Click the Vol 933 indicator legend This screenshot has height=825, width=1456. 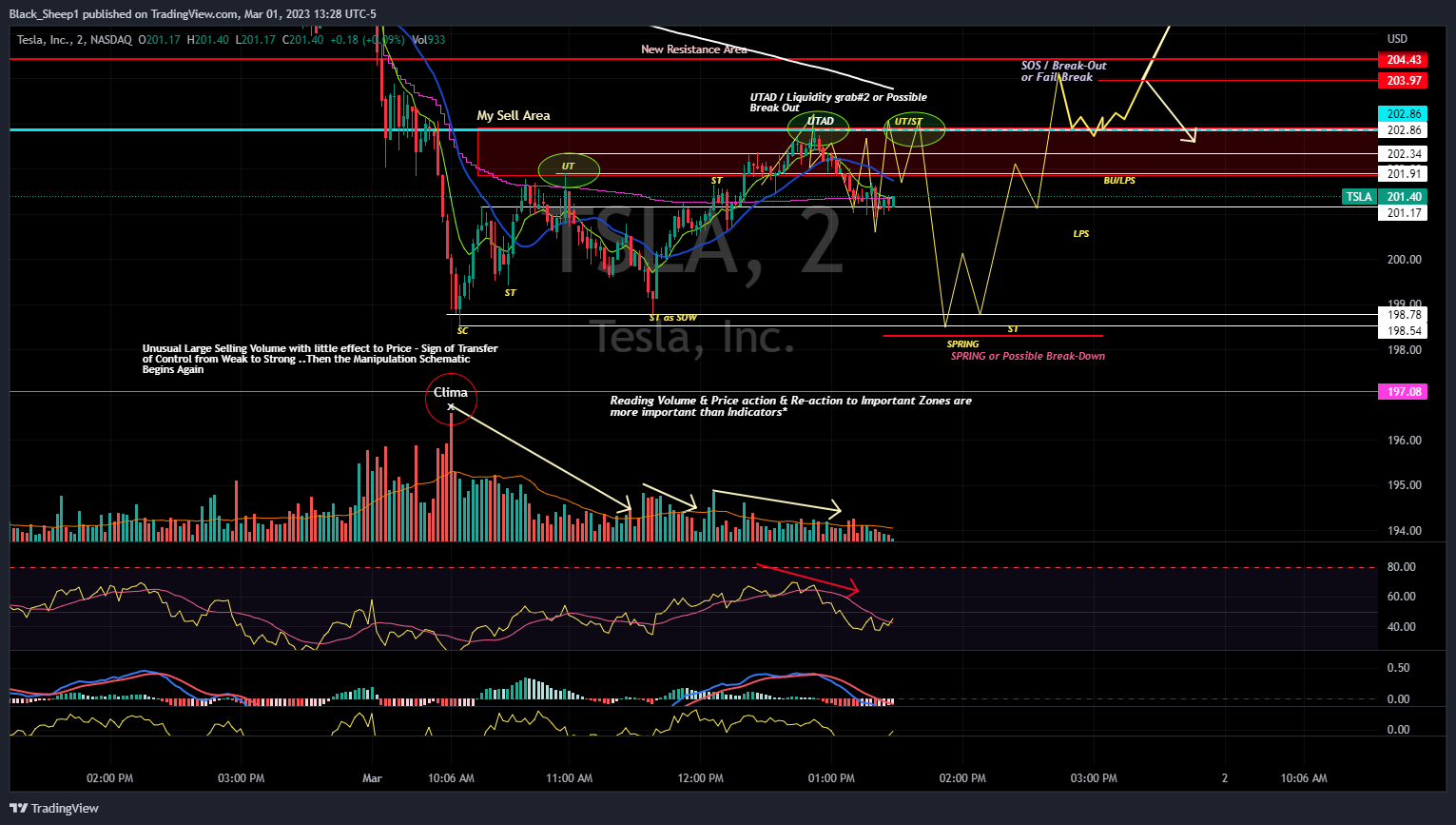click(428, 40)
